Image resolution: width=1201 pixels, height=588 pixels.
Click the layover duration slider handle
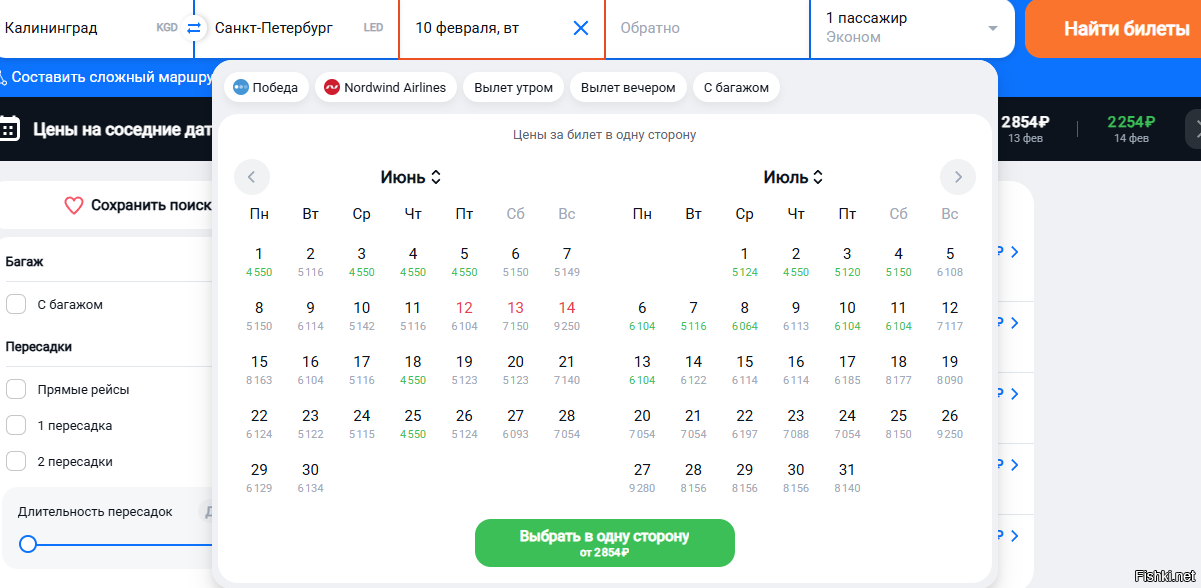[28, 543]
